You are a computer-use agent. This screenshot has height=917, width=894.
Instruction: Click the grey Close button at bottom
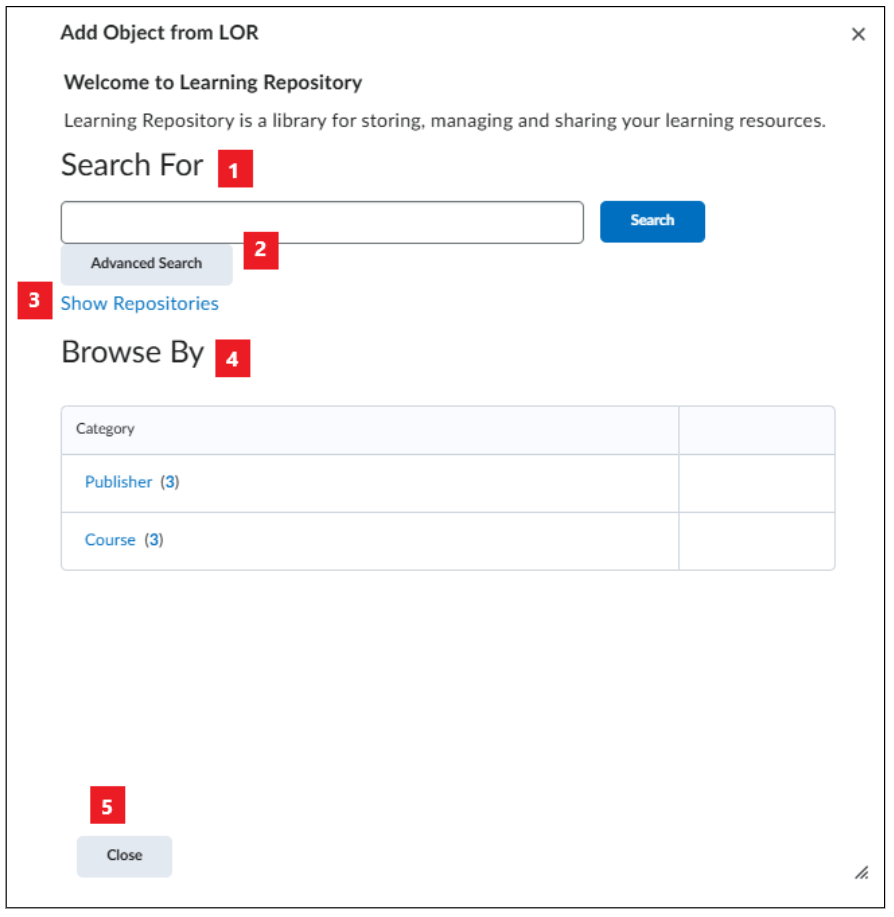[x=124, y=856]
